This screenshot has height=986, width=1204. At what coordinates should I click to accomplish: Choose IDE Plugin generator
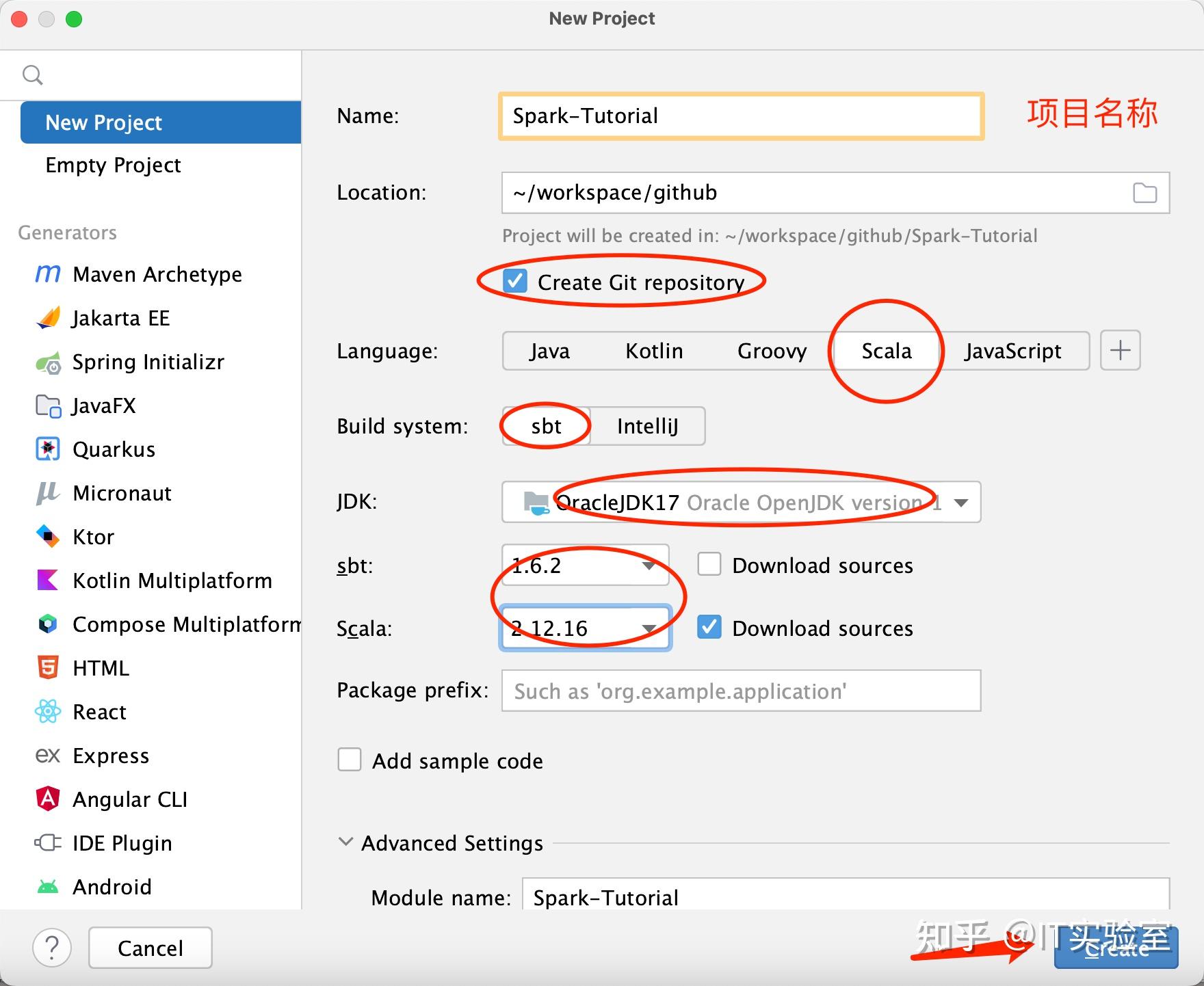click(x=122, y=843)
